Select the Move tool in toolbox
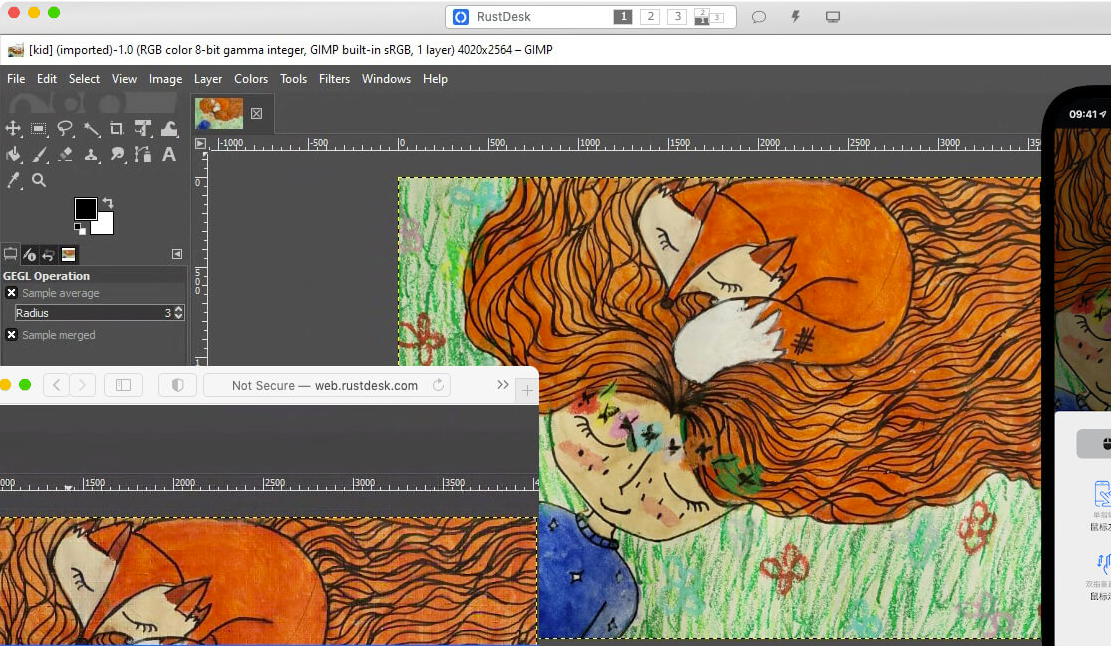This screenshot has width=1111, height=646. [x=13, y=129]
